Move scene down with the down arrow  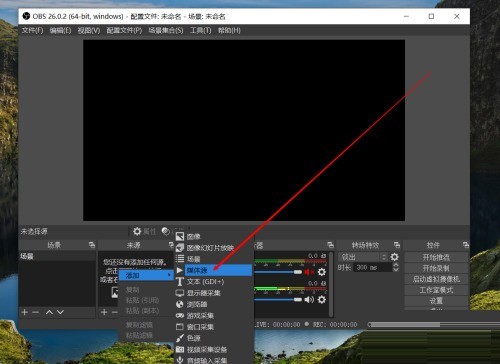click(60, 312)
